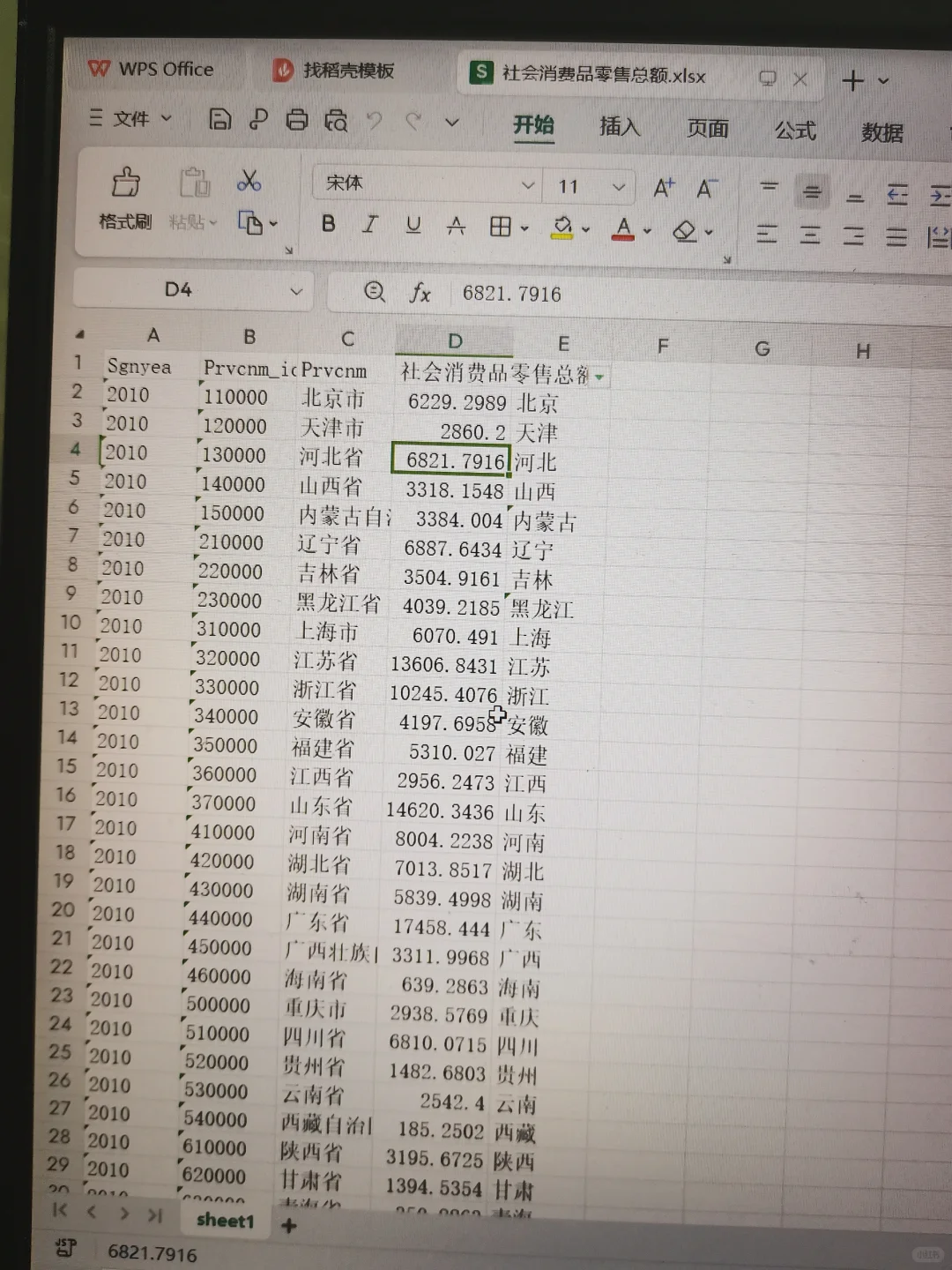Viewport: 952px width, 1270px height.
Task: Click the select-all corner triangle
Action: tap(80, 334)
